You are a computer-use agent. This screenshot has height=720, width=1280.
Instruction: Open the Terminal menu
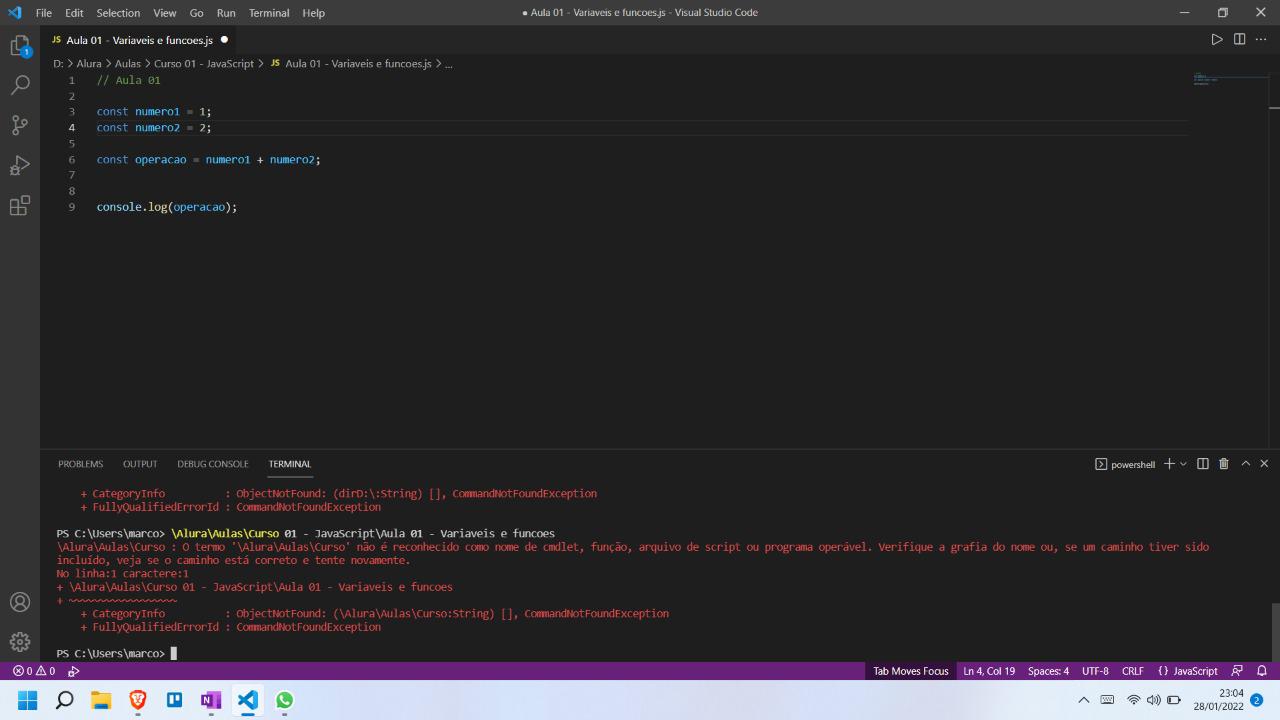tap(269, 13)
